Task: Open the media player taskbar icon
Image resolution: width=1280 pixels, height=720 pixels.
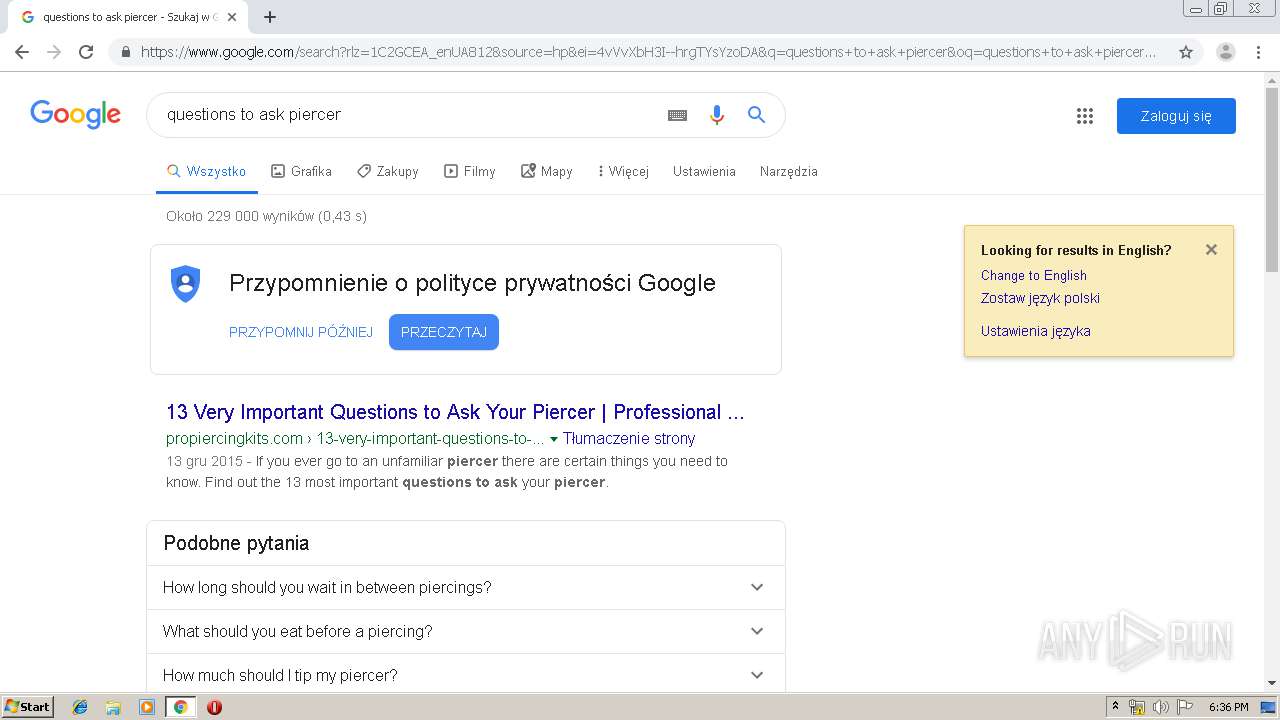Action: [147, 707]
